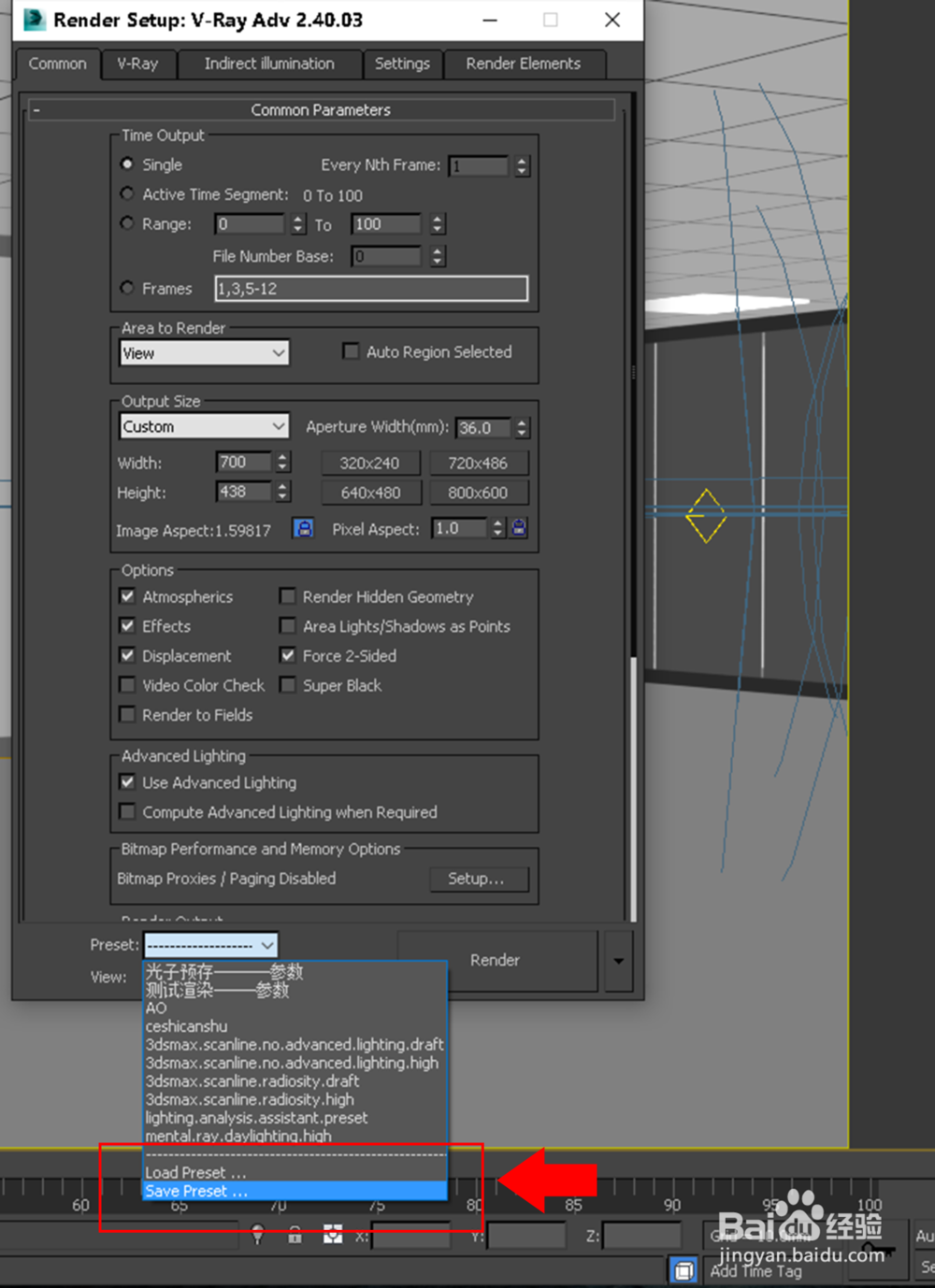
Task: Choose Save Preset from the preset list
Action: coord(295,1192)
